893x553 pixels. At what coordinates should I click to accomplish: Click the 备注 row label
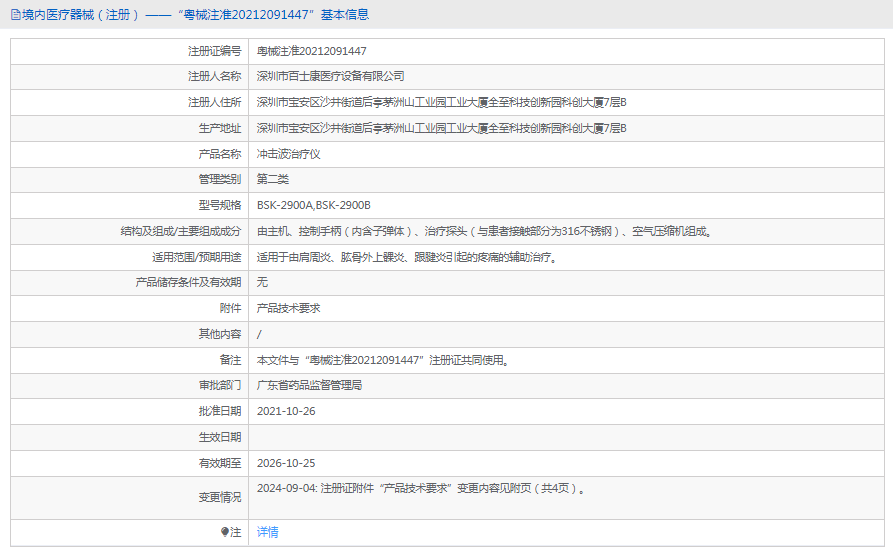pos(231,361)
